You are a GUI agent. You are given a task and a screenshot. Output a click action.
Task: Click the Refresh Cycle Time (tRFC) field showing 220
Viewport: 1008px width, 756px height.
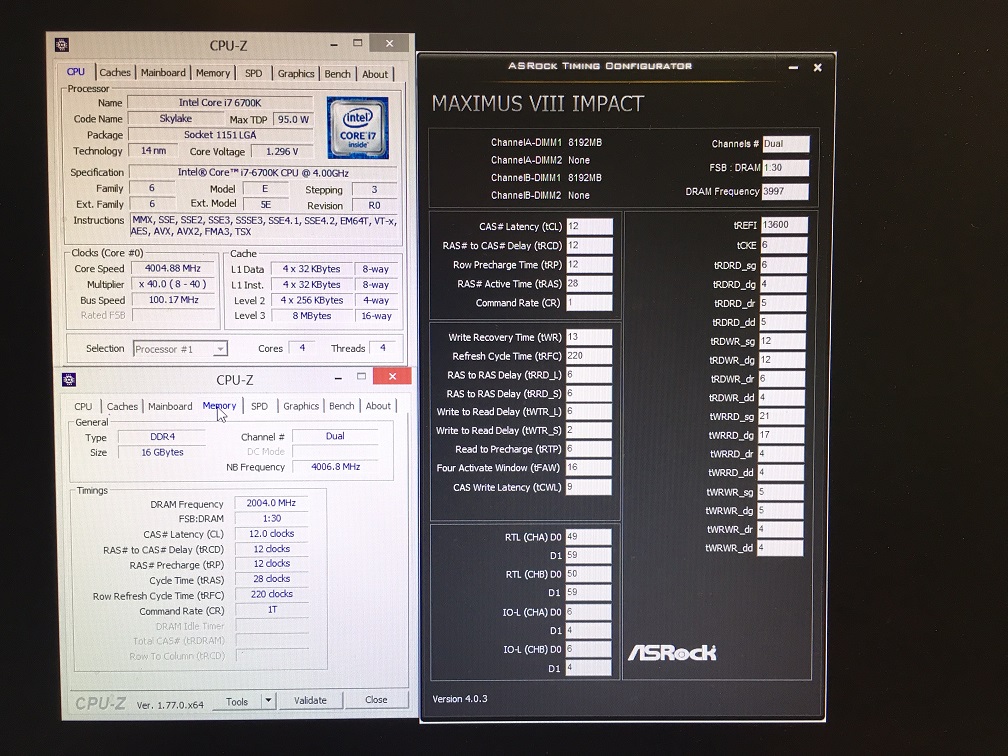(x=589, y=356)
